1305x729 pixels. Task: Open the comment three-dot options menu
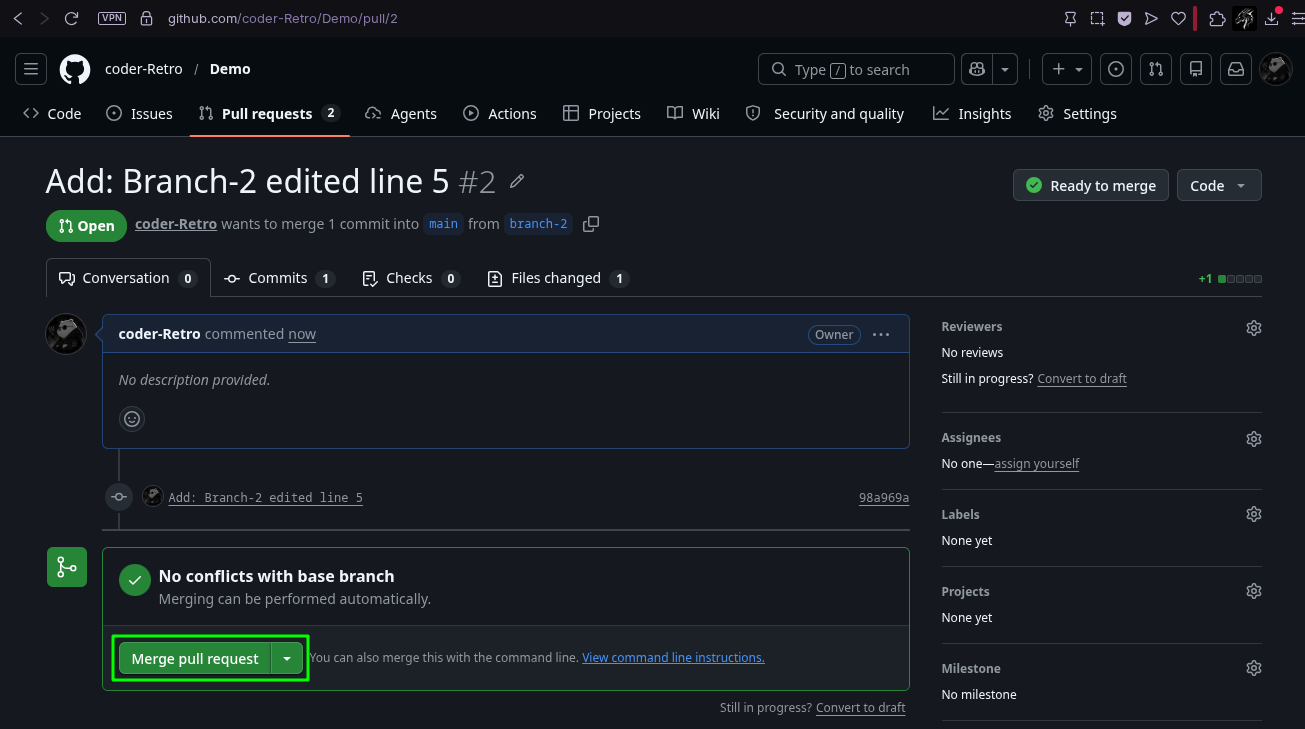point(881,334)
